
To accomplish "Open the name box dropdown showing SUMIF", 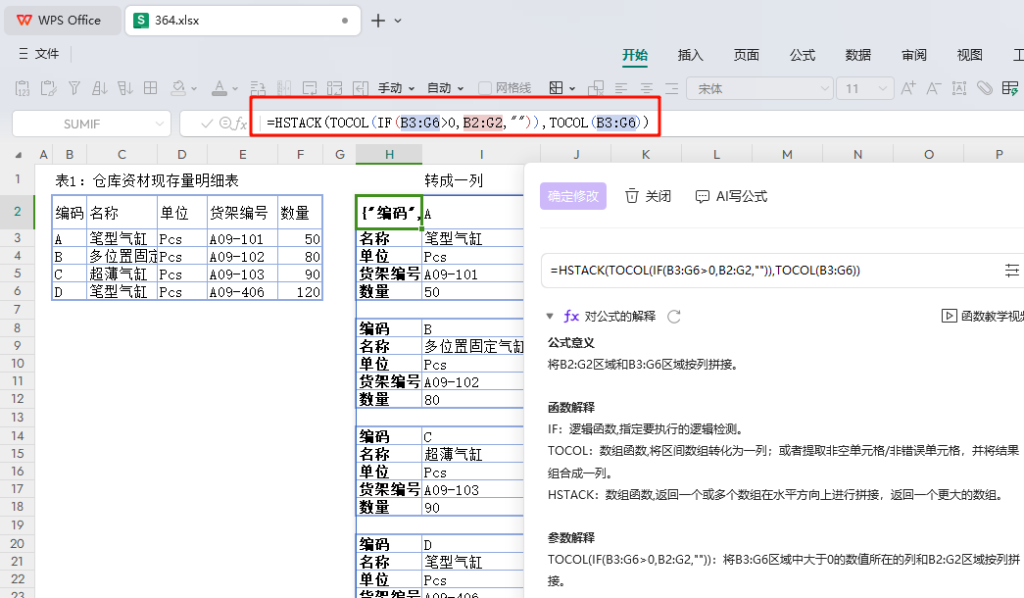I will pos(160,123).
